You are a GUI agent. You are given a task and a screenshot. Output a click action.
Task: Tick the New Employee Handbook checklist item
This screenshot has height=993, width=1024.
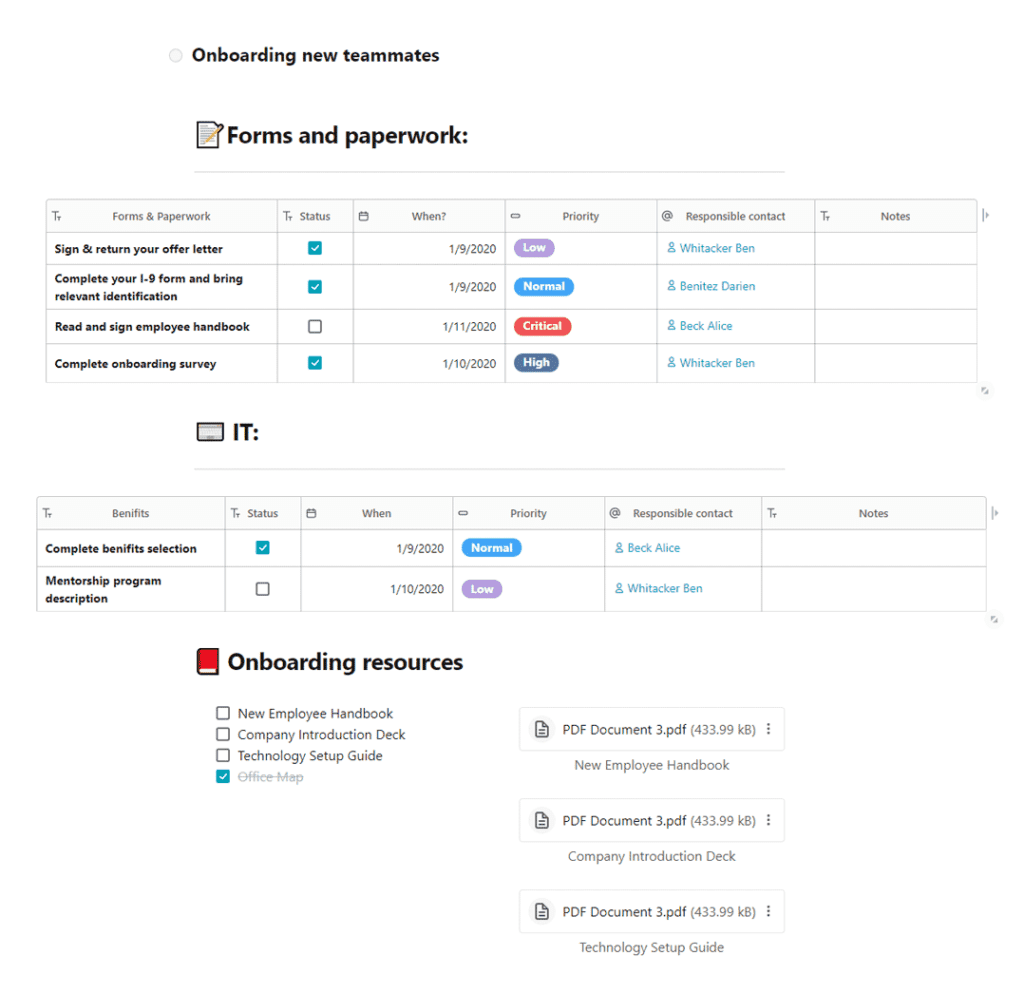(x=223, y=713)
